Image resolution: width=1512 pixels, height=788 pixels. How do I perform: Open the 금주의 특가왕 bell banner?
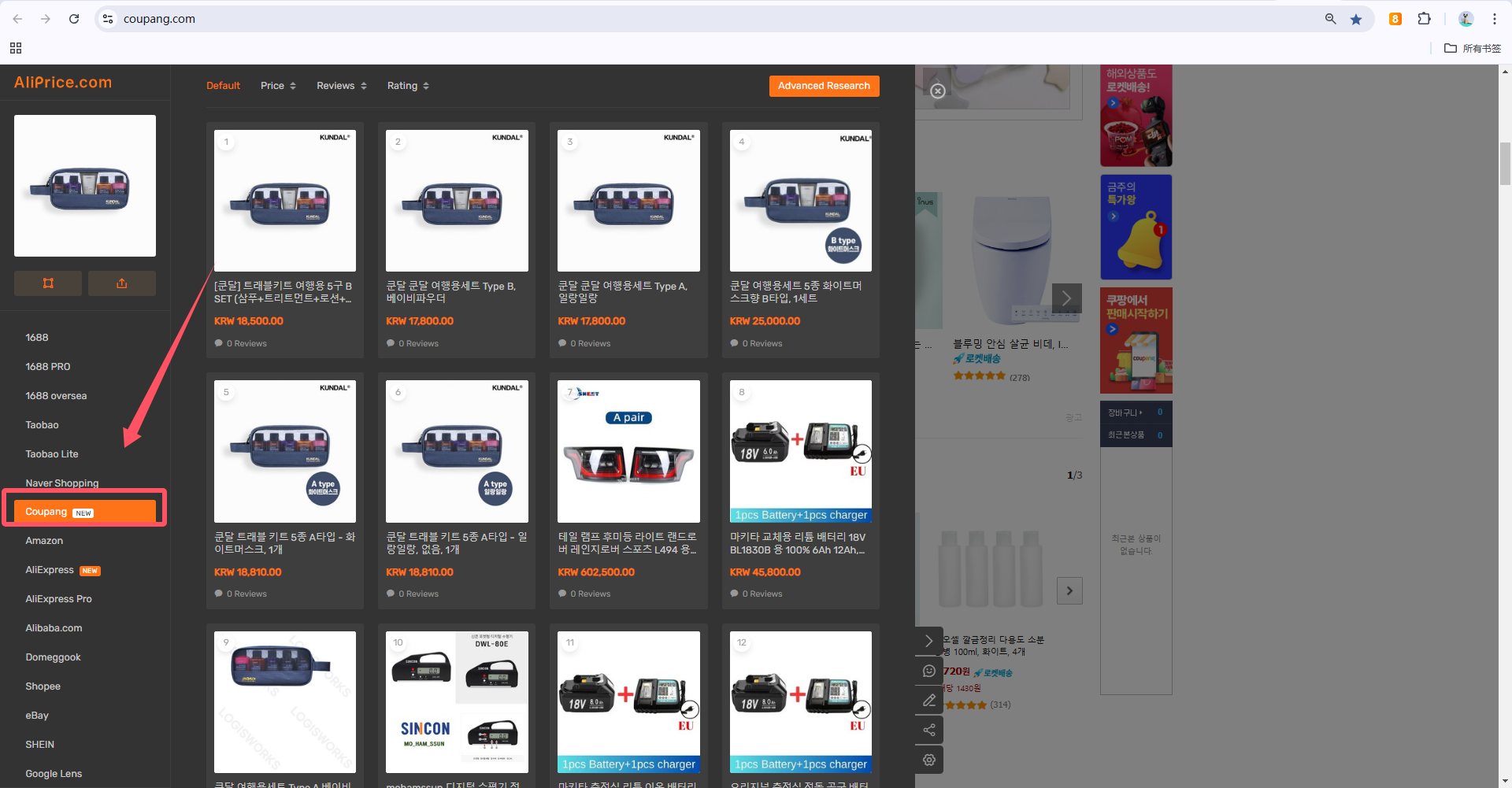[1136, 228]
